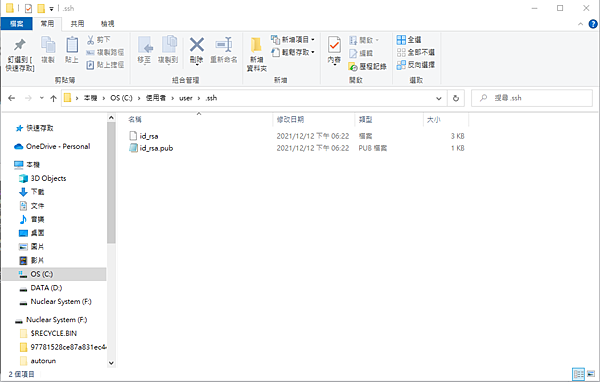Open Pictures folder in sidebar
The width and height of the screenshot is (600, 382).
click(37, 247)
